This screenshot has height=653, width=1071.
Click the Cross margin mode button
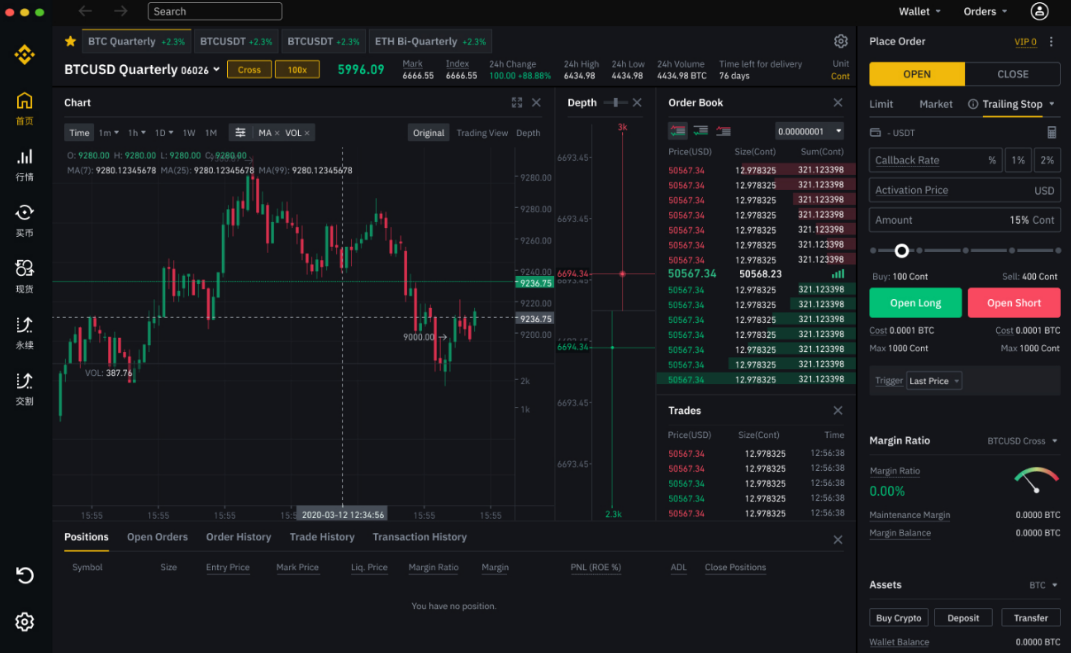249,70
